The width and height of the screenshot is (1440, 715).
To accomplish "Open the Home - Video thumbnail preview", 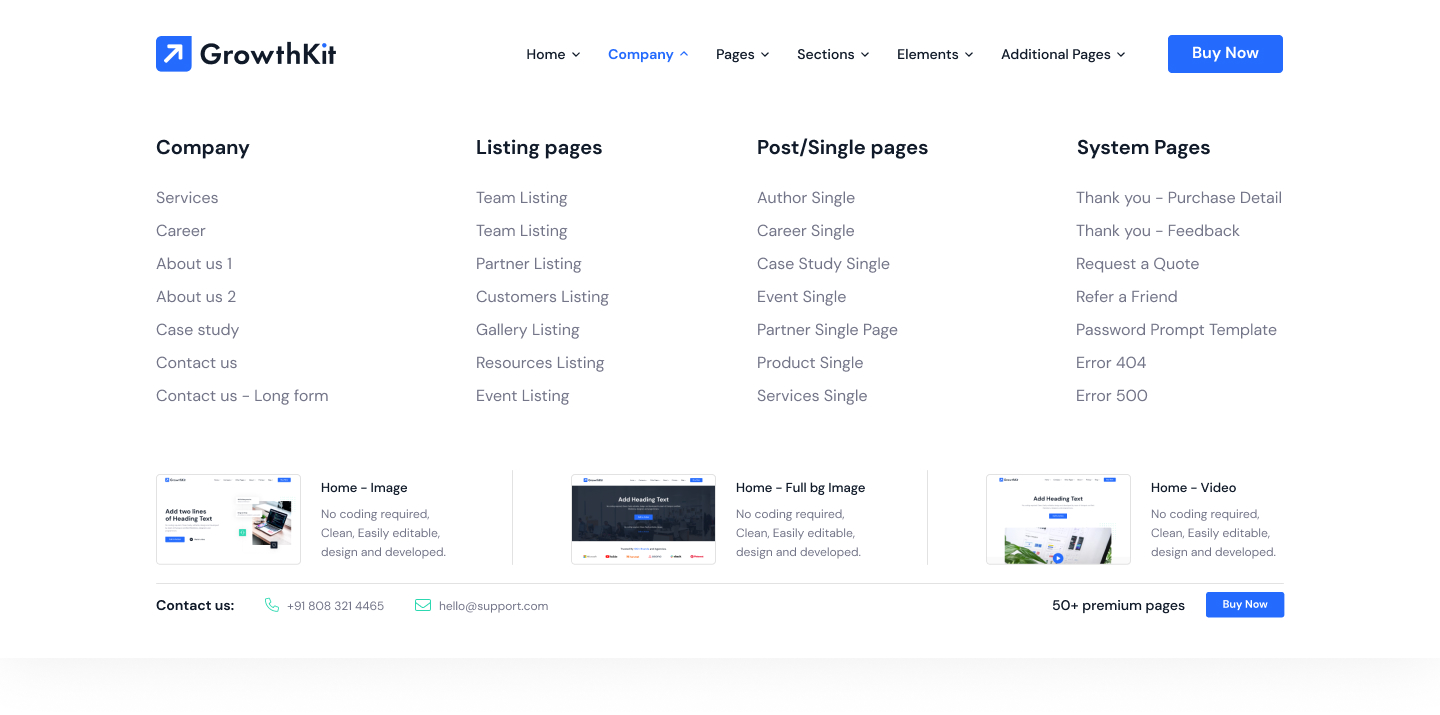I will click(1058, 519).
